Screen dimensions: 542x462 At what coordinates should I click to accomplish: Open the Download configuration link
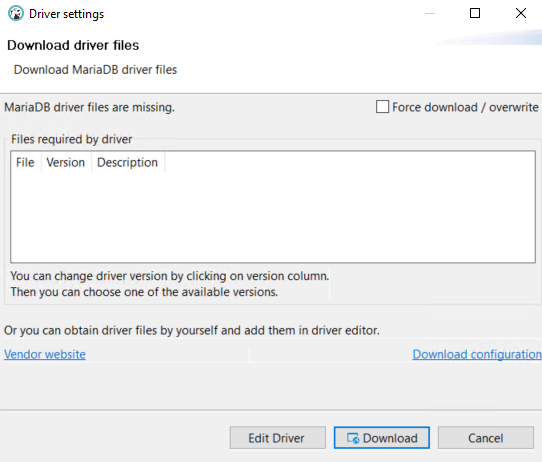[x=477, y=354]
